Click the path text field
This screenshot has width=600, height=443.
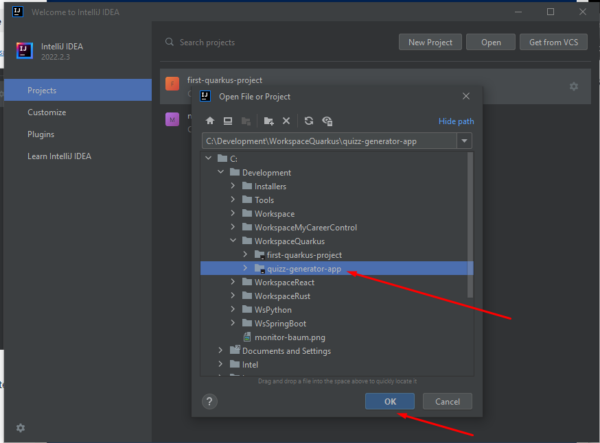(x=329, y=141)
